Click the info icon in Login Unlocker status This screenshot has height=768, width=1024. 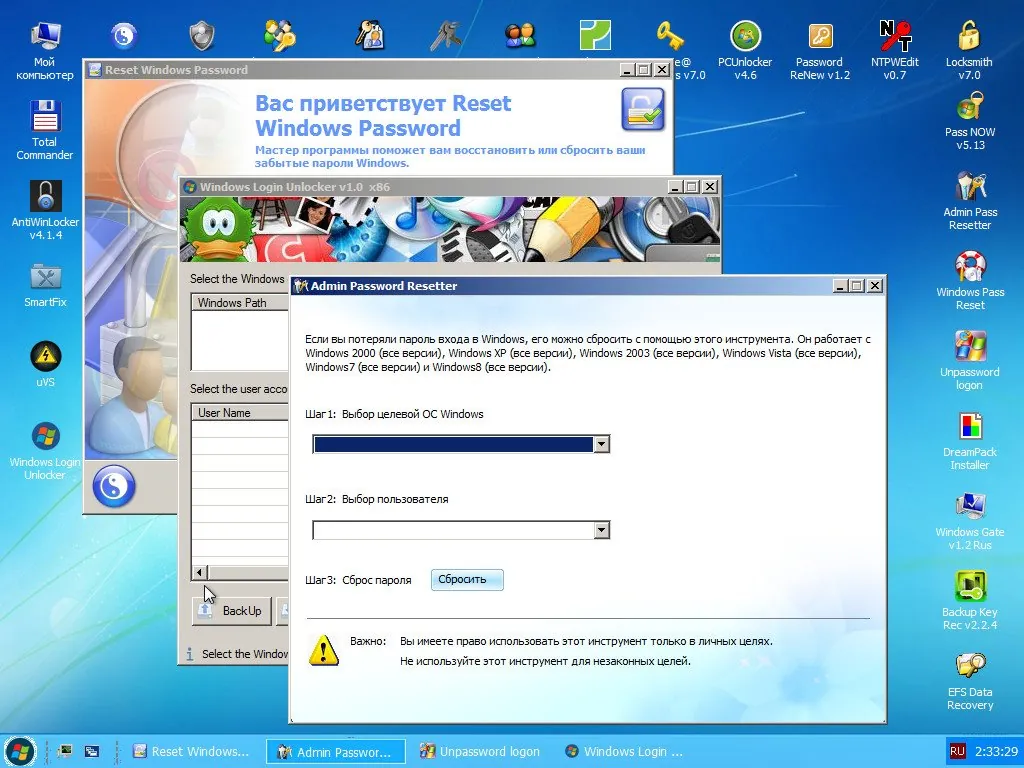(189, 654)
